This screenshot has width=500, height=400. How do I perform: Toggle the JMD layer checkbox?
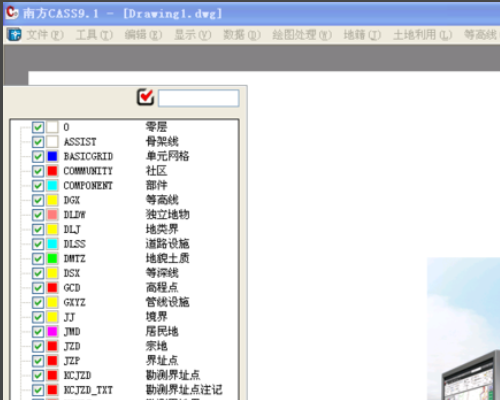click(38, 332)
